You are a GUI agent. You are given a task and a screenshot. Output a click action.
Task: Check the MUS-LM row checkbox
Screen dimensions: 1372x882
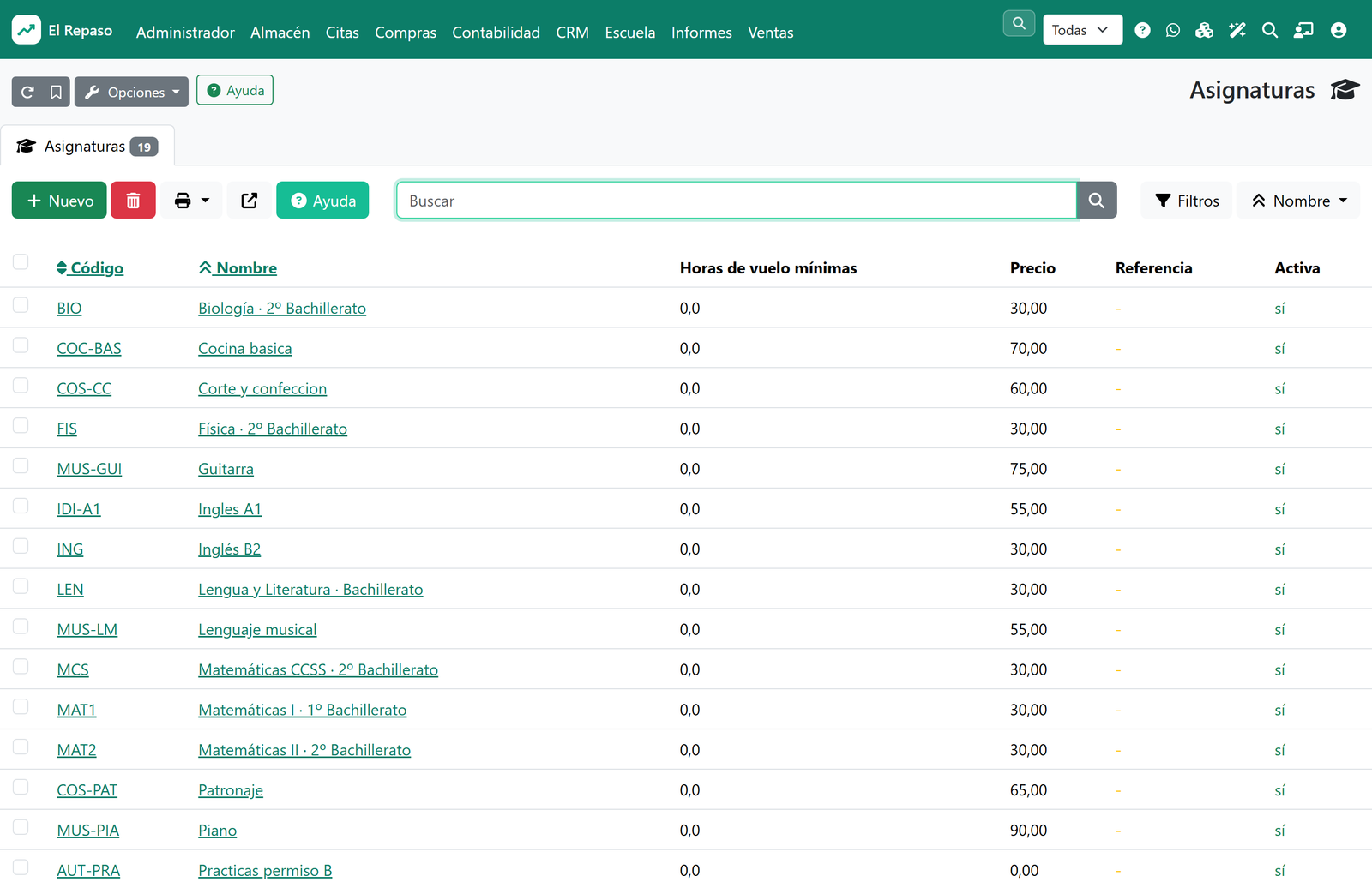(x=21, y=627)
